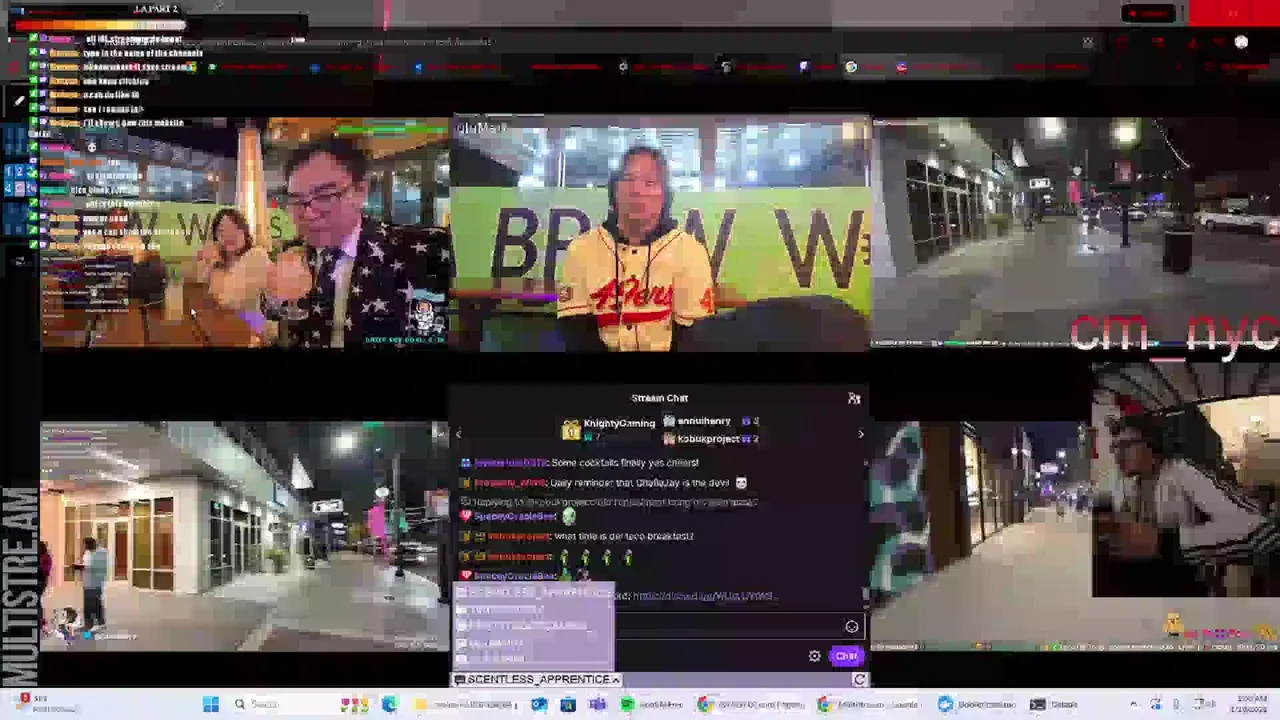The height and width of the screenshot is (720, 1280).
Task: Open Microsoft Teams taskbar icon
Action: (x=597, y=705)
